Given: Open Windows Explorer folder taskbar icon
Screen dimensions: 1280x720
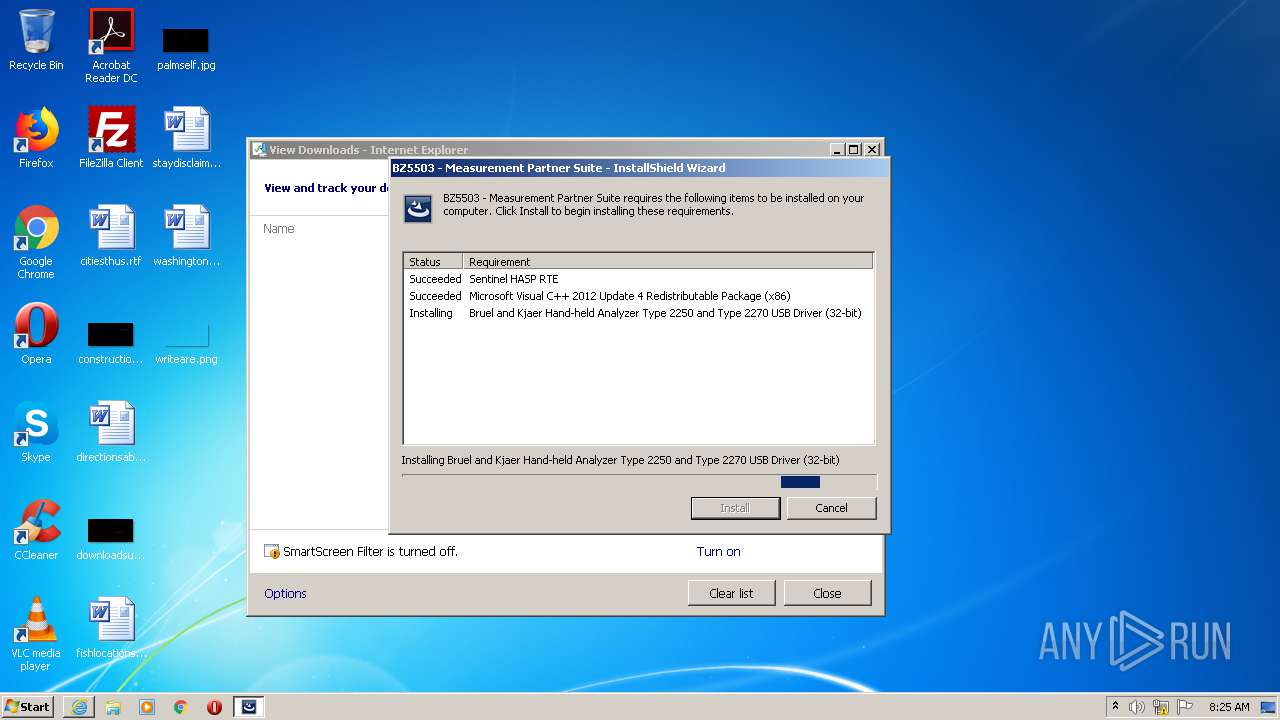Looking at the screenshot, I should 113,707.
